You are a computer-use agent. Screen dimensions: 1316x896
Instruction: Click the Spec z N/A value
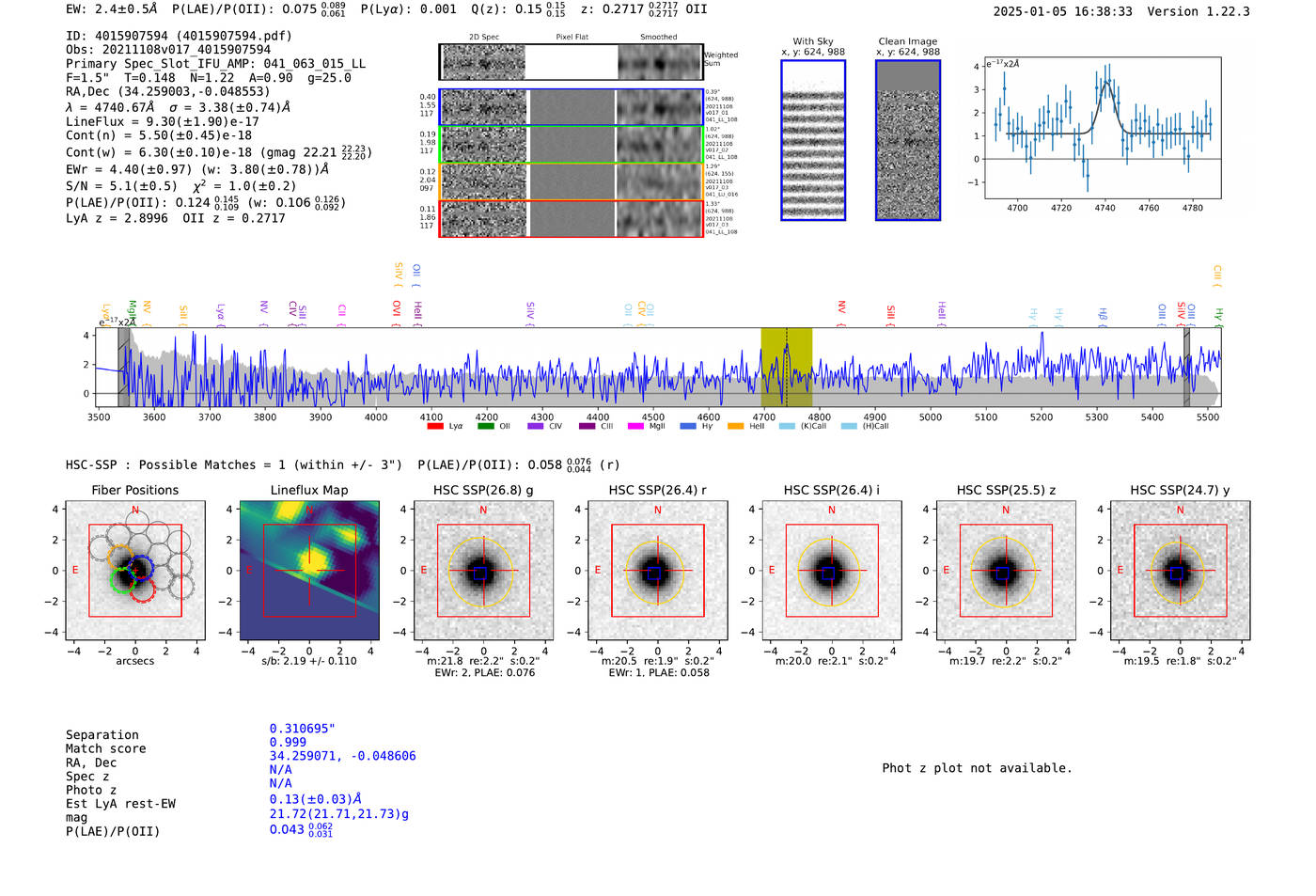coord(281,769)
